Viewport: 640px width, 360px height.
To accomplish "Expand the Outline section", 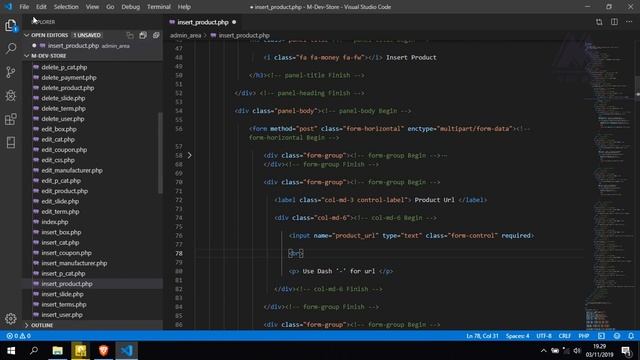I will [93, 325].
